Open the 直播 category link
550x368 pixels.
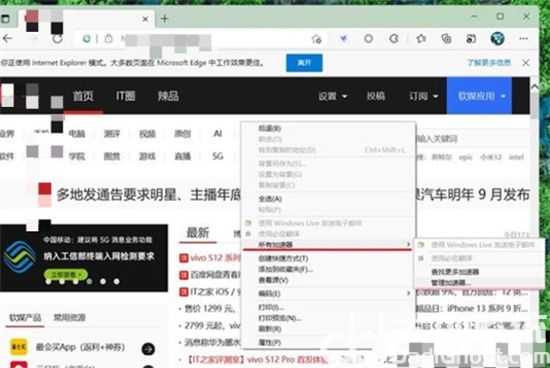click(183, 156)
